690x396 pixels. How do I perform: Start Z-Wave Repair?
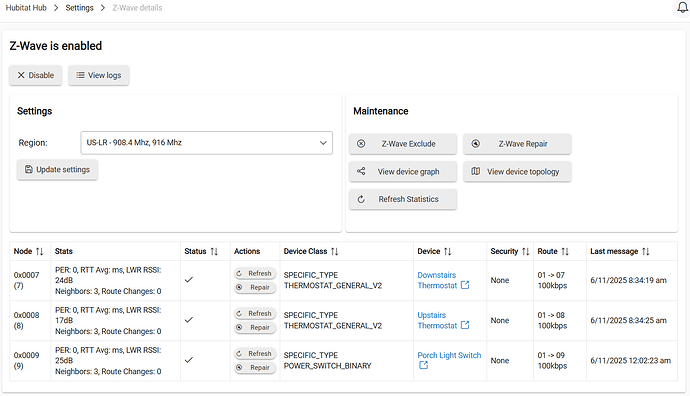point(517,144)
